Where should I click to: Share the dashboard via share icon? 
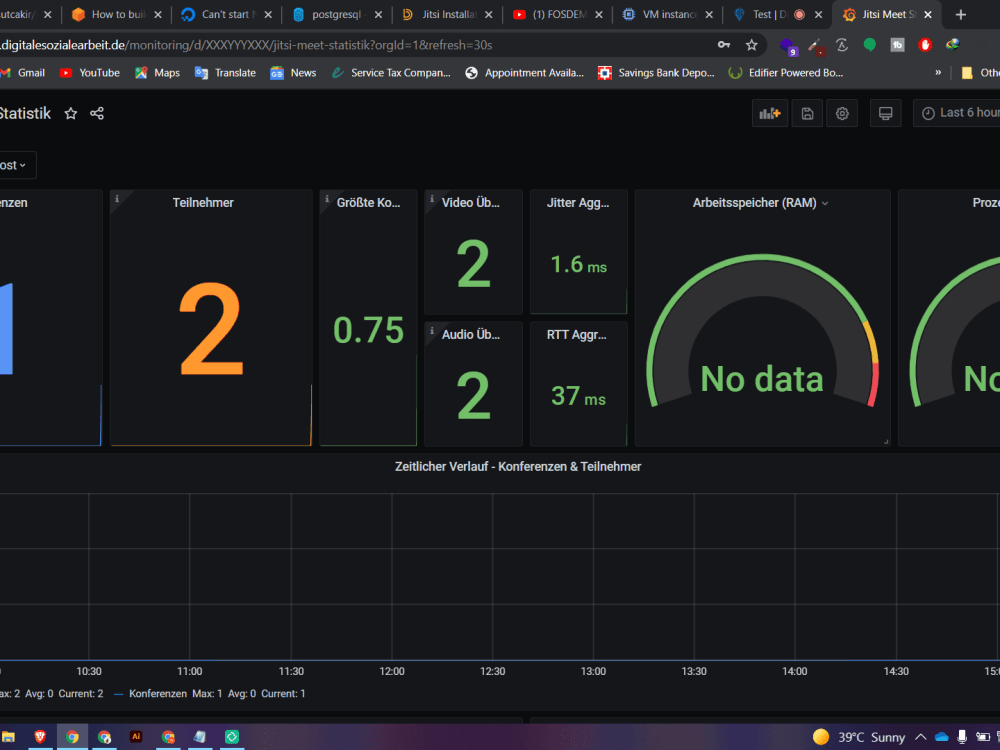click(x=97, y=114)
